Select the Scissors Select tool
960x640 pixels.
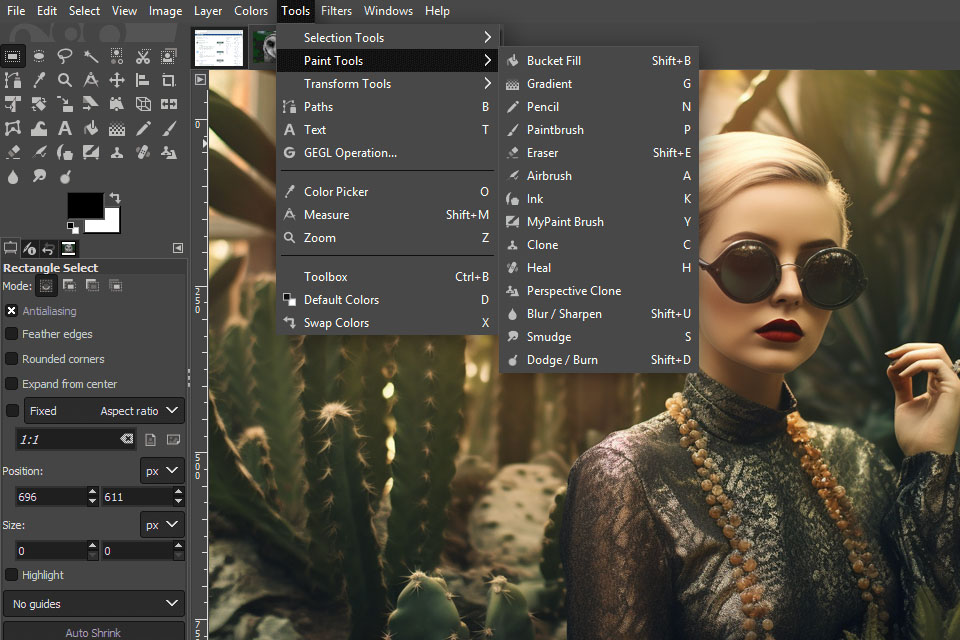pos(143,56)
